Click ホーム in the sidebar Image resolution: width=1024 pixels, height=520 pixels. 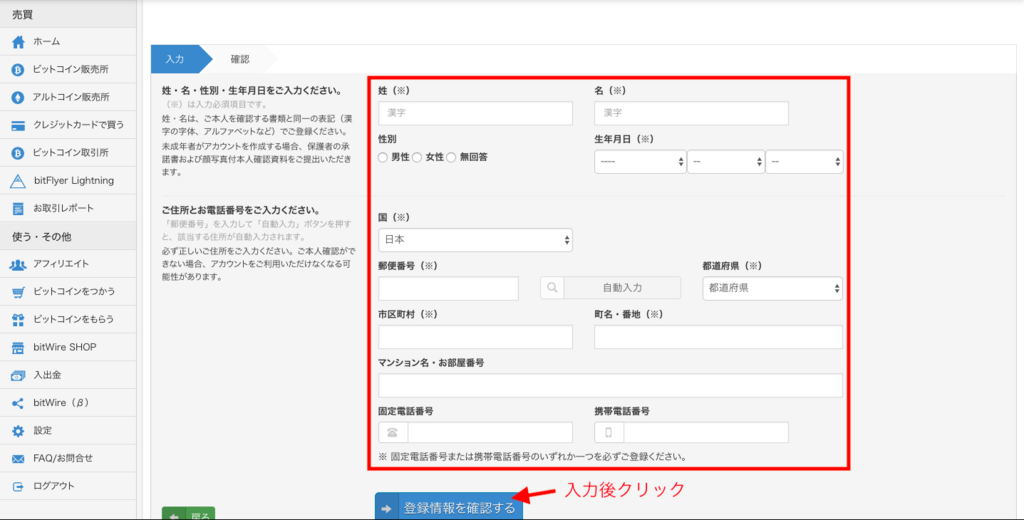pyautogui.click(x=68, y=41)
